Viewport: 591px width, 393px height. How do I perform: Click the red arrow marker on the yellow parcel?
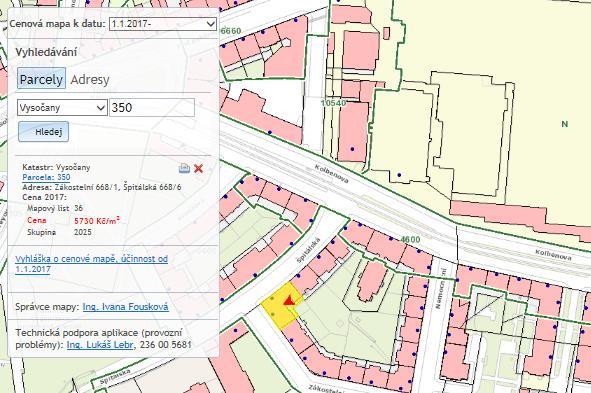(289, 300)
